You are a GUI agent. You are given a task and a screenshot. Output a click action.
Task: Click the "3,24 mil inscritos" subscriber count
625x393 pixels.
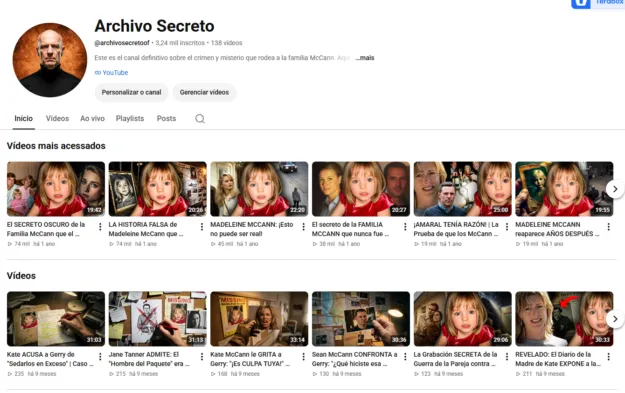[x=180, y=43]
